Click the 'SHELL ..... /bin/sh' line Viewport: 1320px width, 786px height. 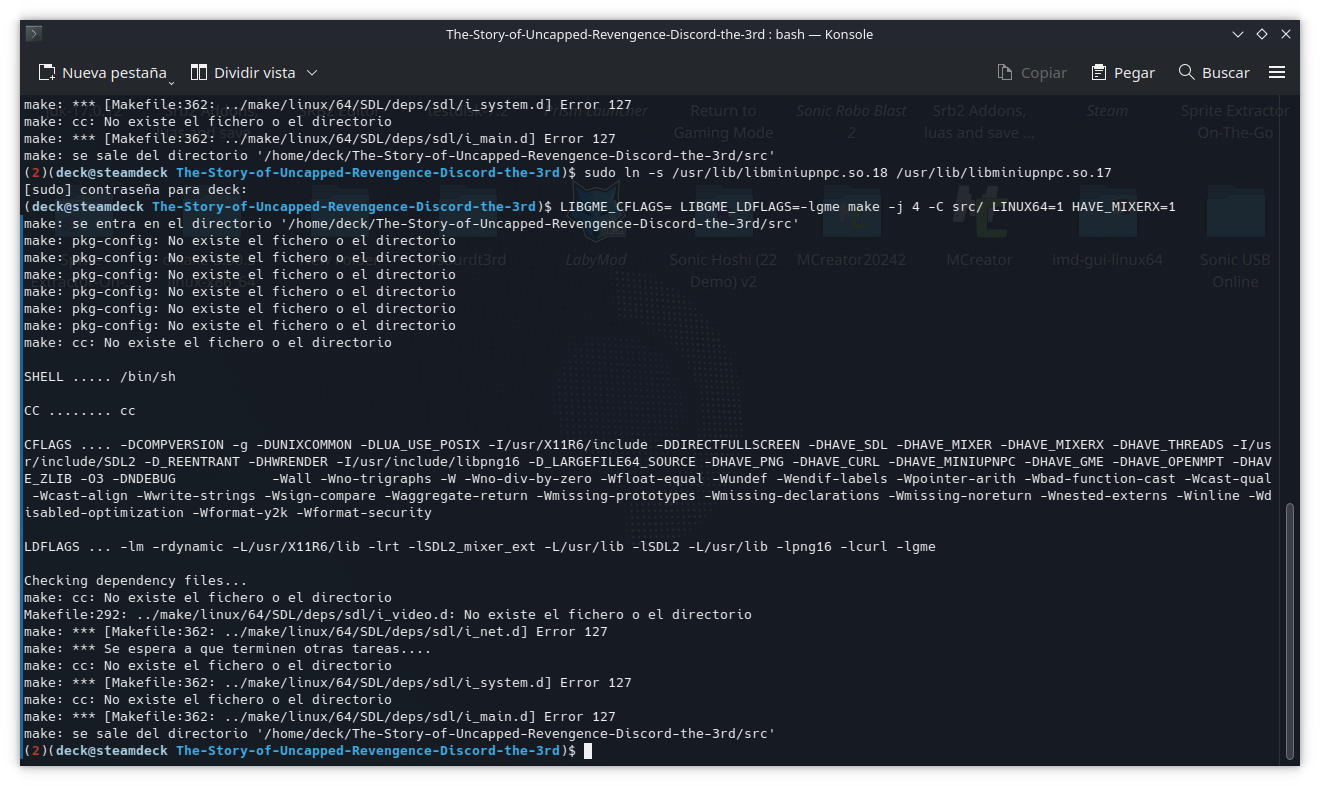[x=100, y=377]
